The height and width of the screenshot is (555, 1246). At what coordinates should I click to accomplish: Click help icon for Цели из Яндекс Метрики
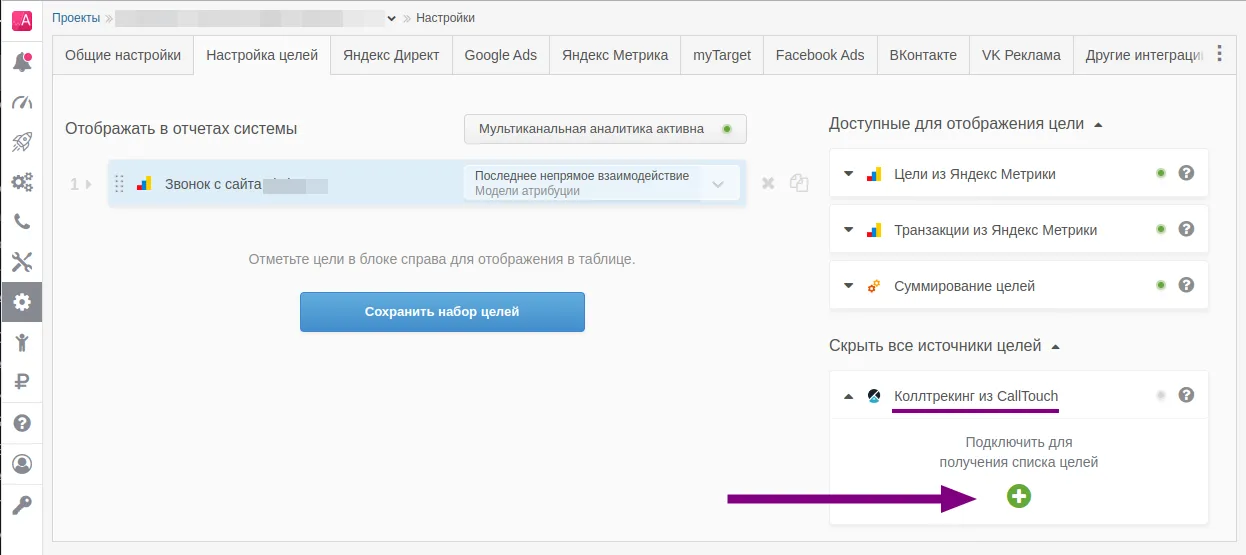[x=1186, y=173]
